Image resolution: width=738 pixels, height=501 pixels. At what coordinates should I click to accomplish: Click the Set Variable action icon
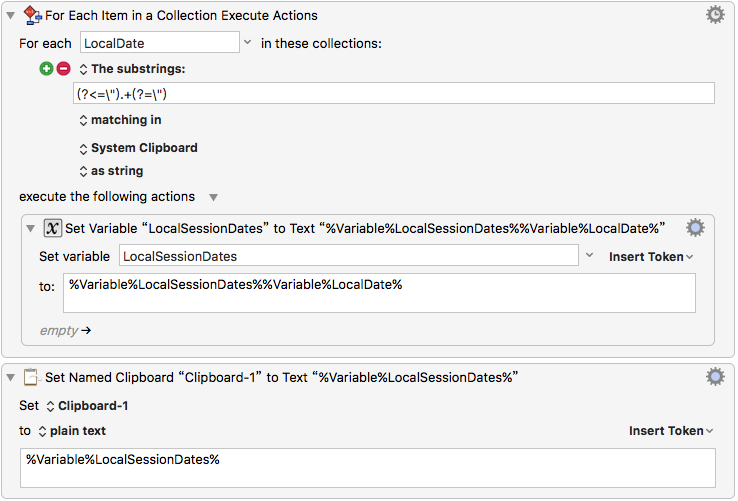pyautogui.click(x=53, y=229)
